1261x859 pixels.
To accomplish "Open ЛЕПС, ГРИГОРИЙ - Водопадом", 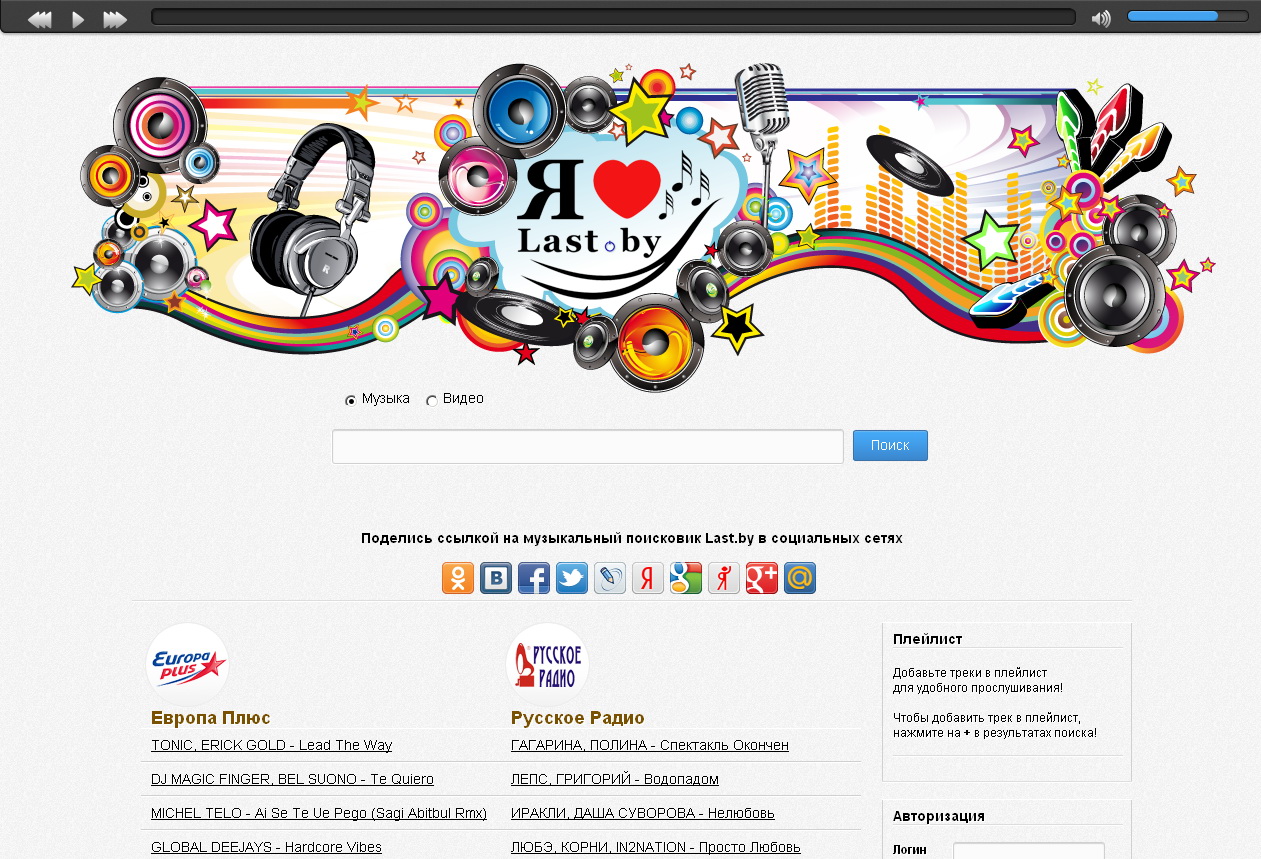I will [615, 779].
